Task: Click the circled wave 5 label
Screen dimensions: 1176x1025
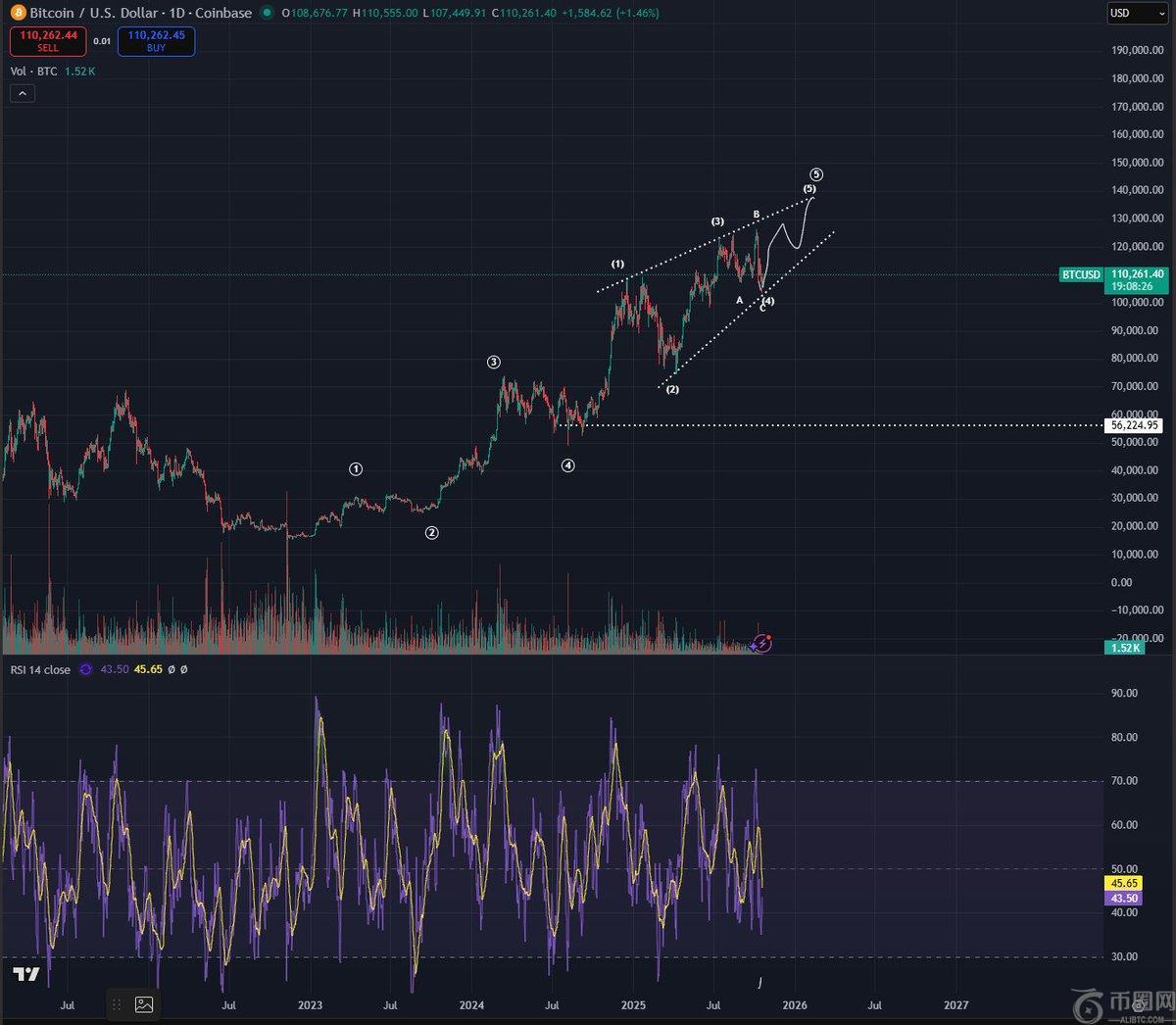Action: (x=816, y=174)
